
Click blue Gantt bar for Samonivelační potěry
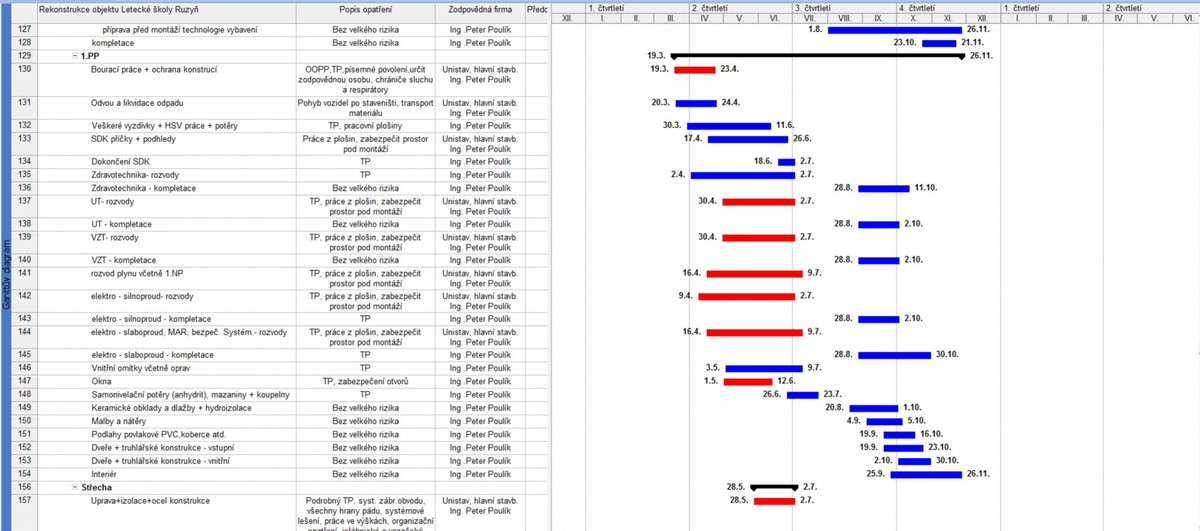tap(802, 395)
